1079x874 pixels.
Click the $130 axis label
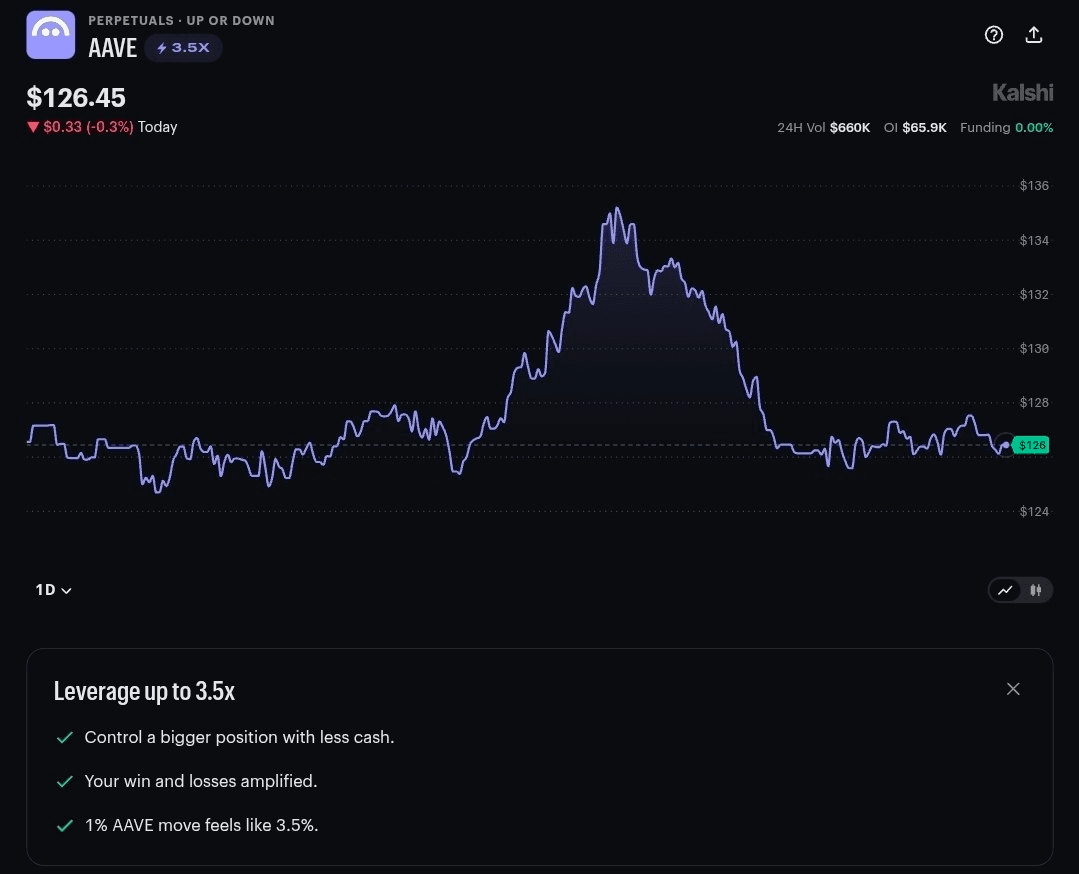coord(1034,349)
